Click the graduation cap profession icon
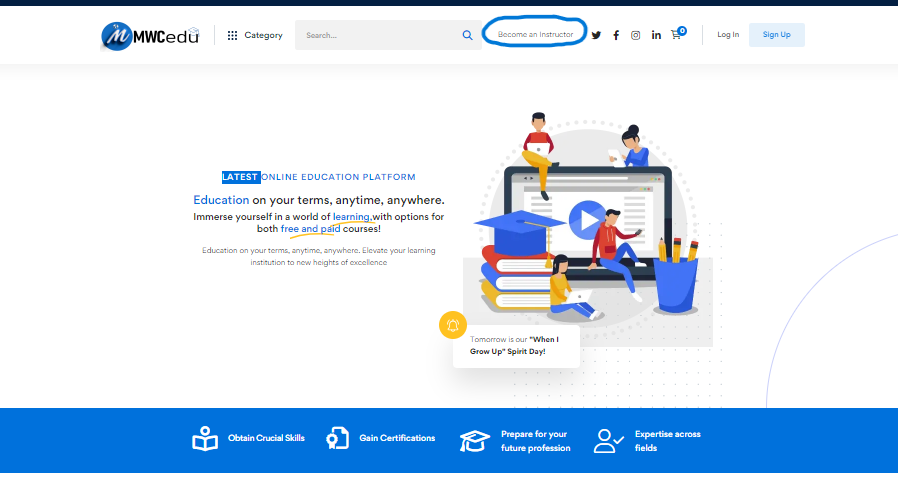This screenshot has width=898, height=479. click(x=474, y=441)
